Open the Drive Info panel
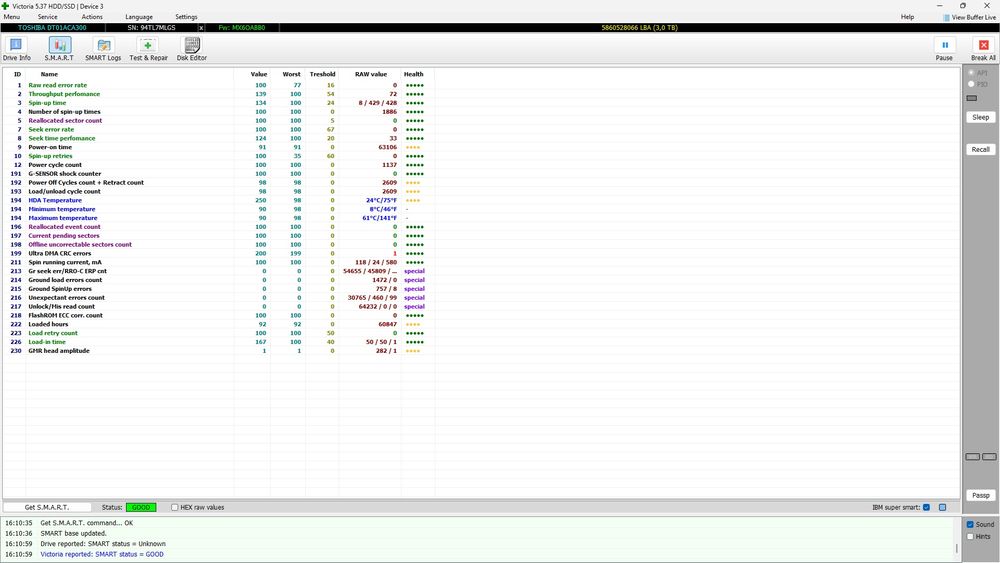 (16, 49)
